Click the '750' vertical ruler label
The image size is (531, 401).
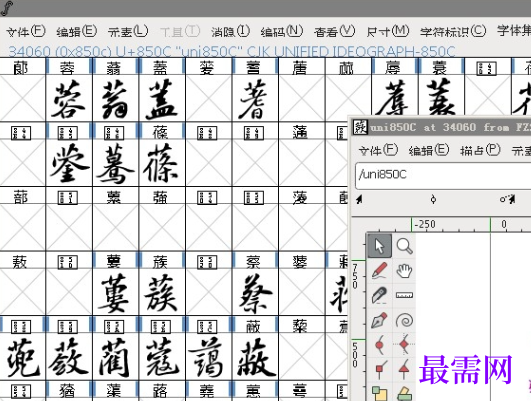click(355, 276)
